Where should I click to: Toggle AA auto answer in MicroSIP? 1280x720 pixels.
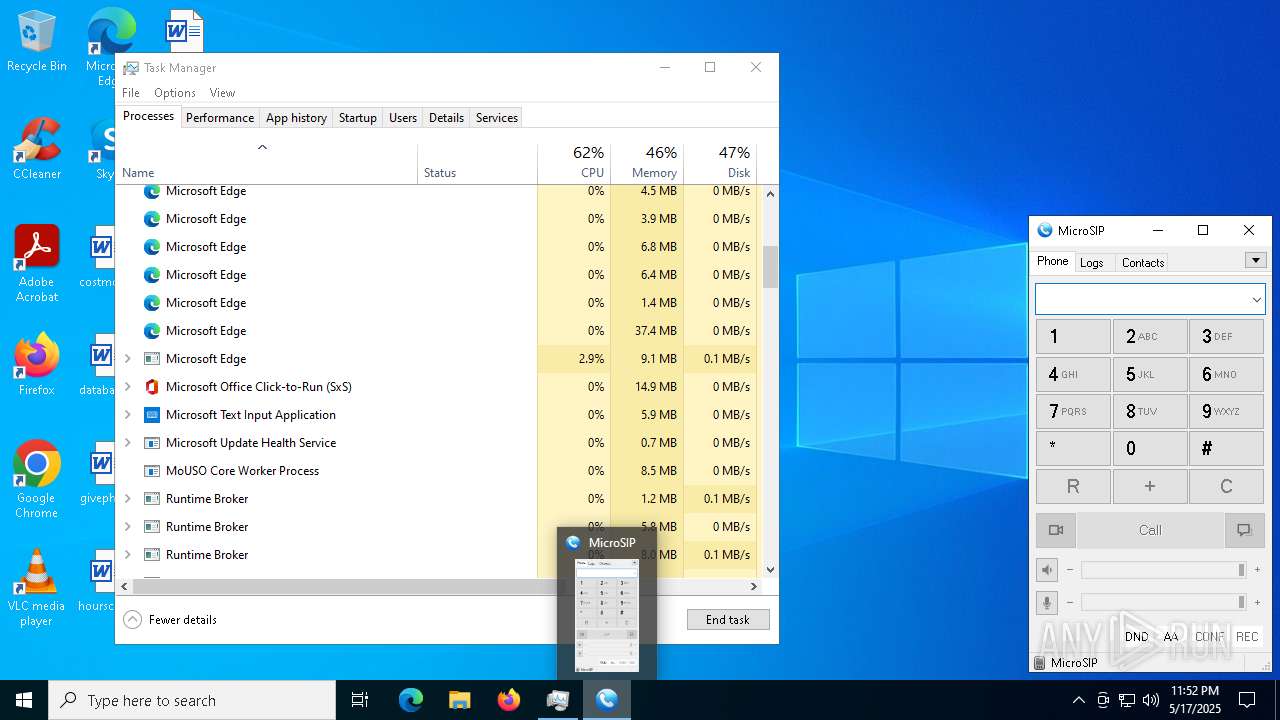(1171, 637)
